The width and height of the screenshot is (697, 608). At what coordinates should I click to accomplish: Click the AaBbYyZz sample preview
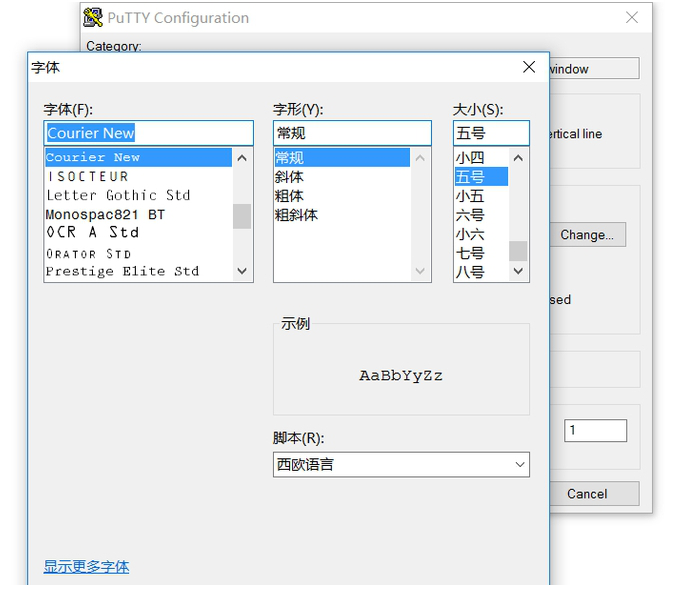(x=401, y=376)
